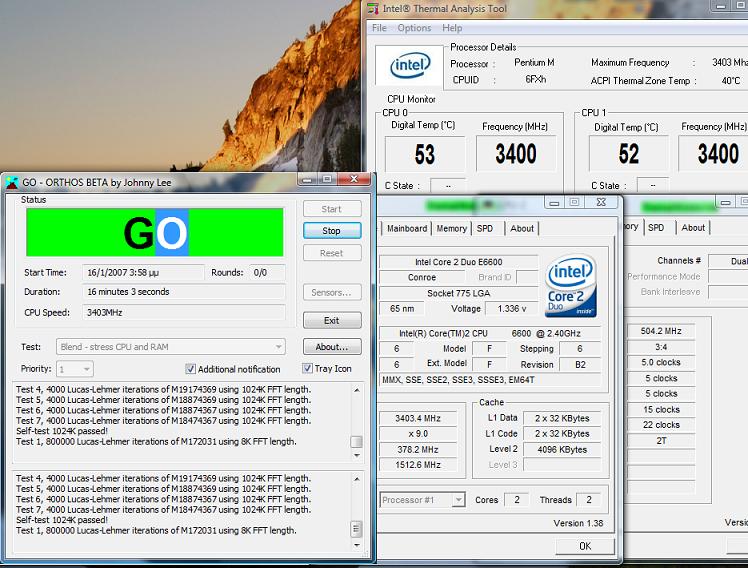Screen dimensions: 748x568
Task: Click the Cores count field
Action: [517, 500]
